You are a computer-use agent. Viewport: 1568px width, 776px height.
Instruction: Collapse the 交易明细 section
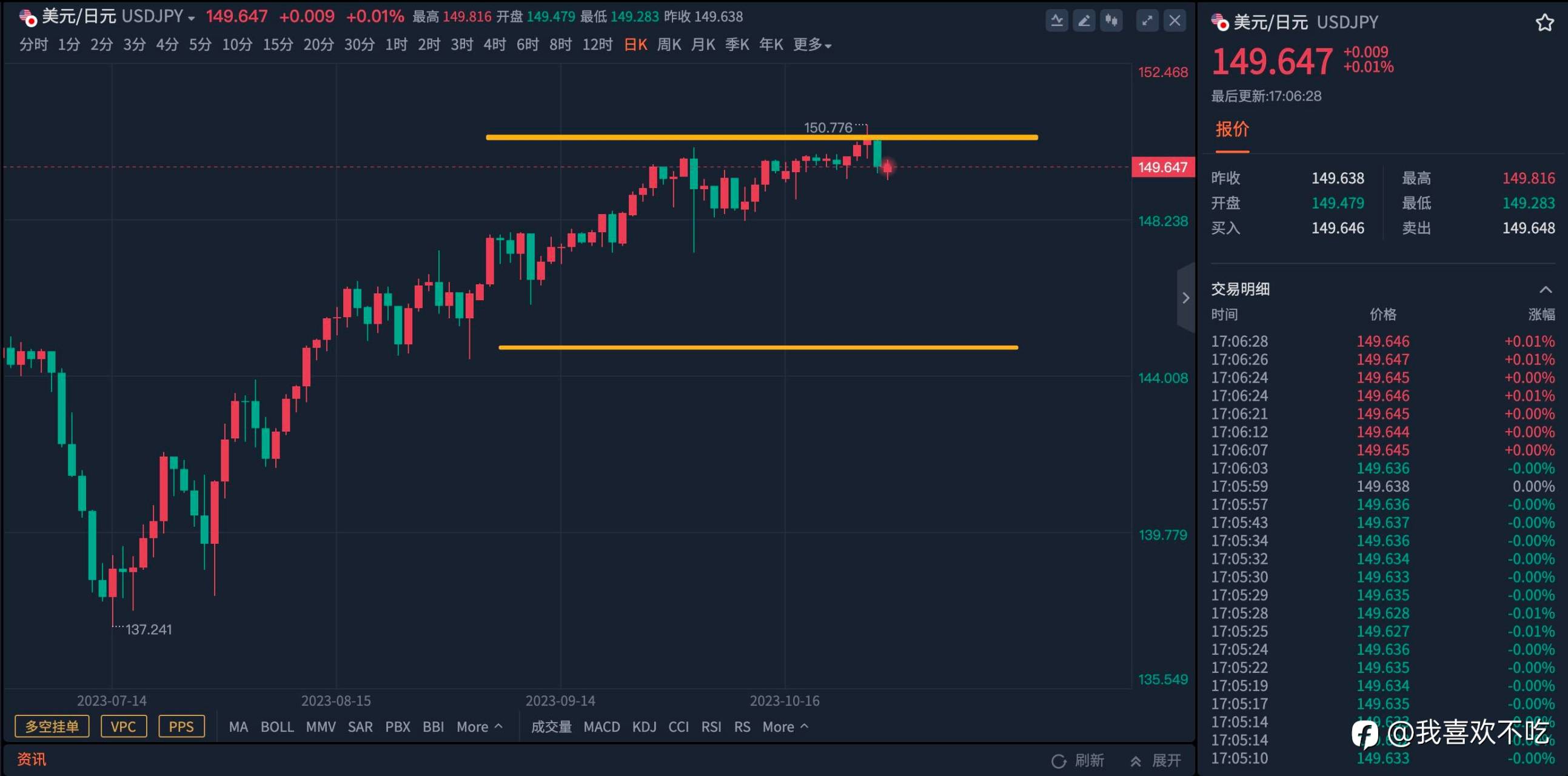[x=1545, y=289]
